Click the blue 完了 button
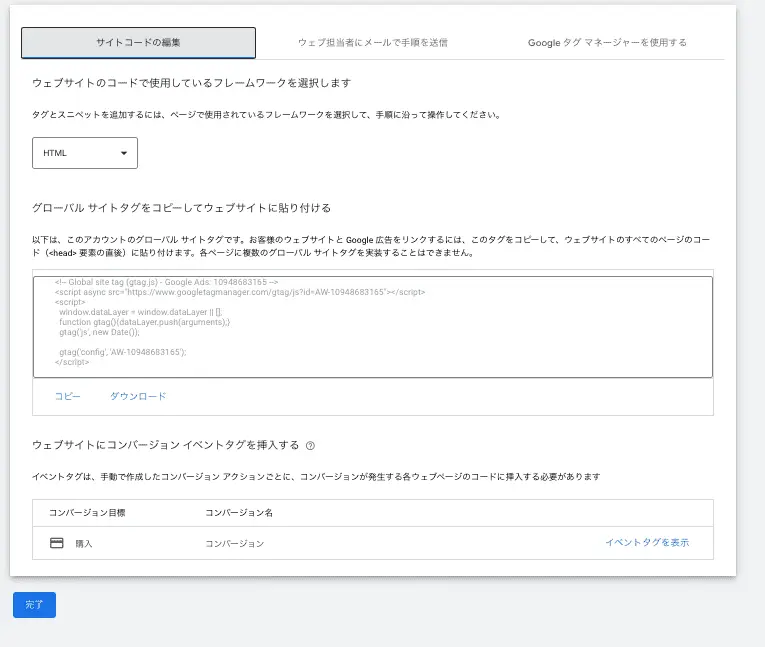Image resolution: width=765 pixels, height=647 pixels. (x=34, y=605)
